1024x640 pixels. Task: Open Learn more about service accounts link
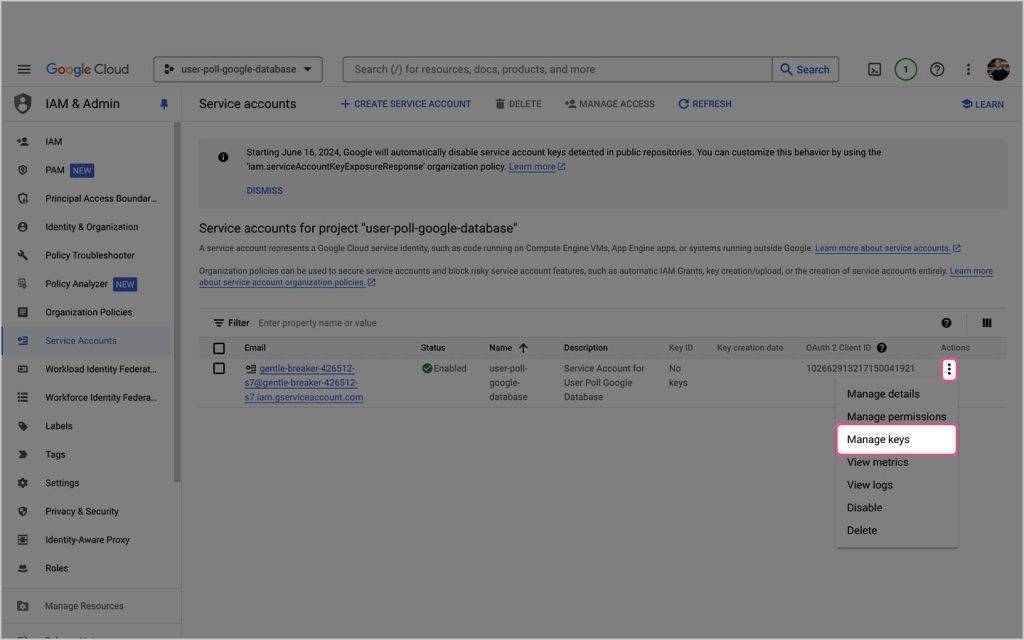tap(888, 248)
